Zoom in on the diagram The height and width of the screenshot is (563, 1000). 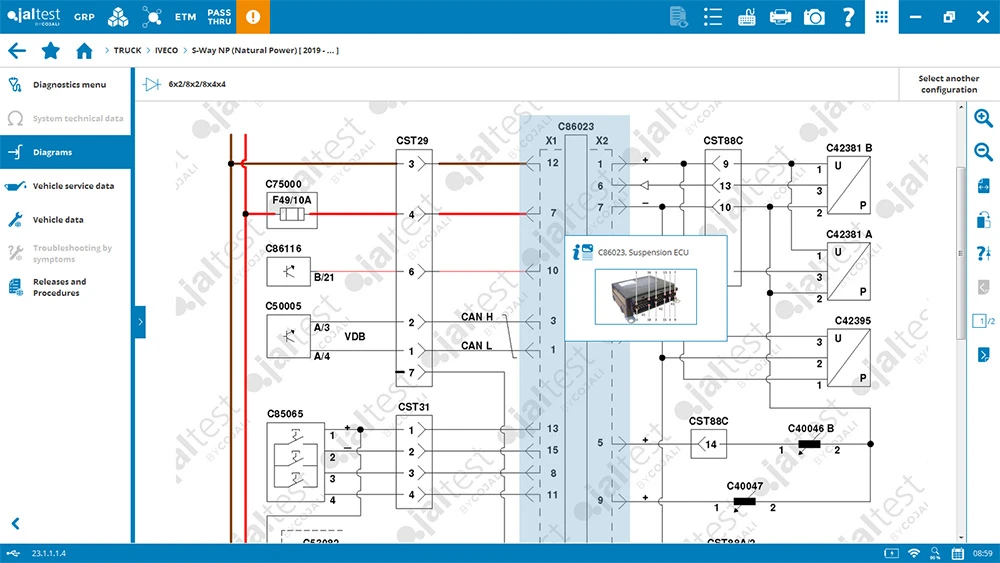coord(983,118)
